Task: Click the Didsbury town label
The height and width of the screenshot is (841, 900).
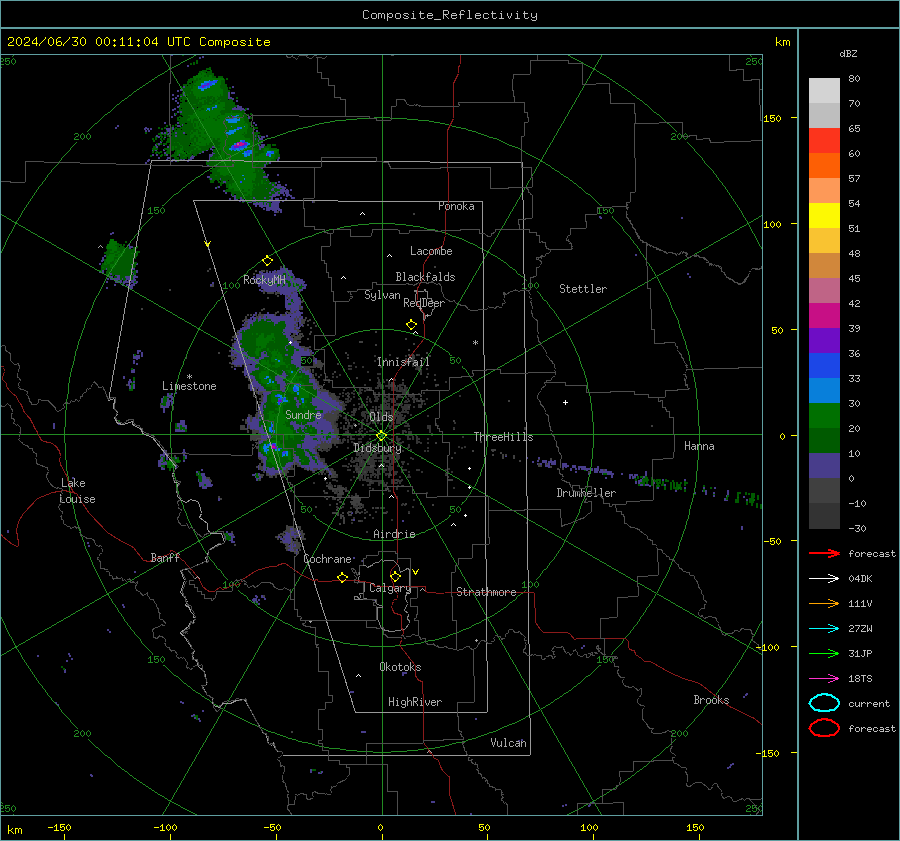Action: (x=377, y=448)
